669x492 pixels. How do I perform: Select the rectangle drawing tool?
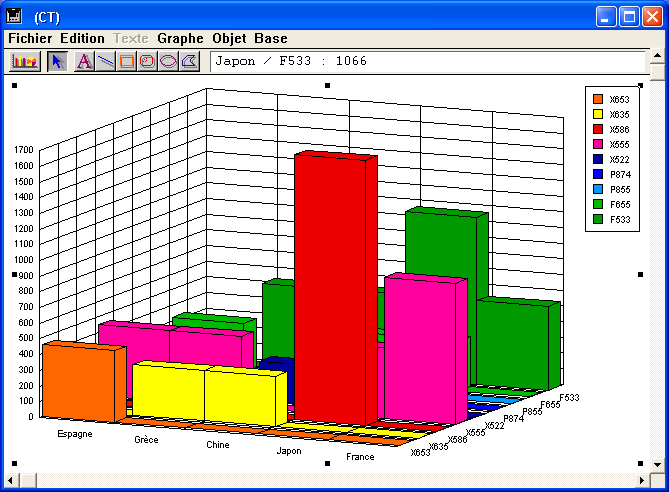(x=126, y=61)
